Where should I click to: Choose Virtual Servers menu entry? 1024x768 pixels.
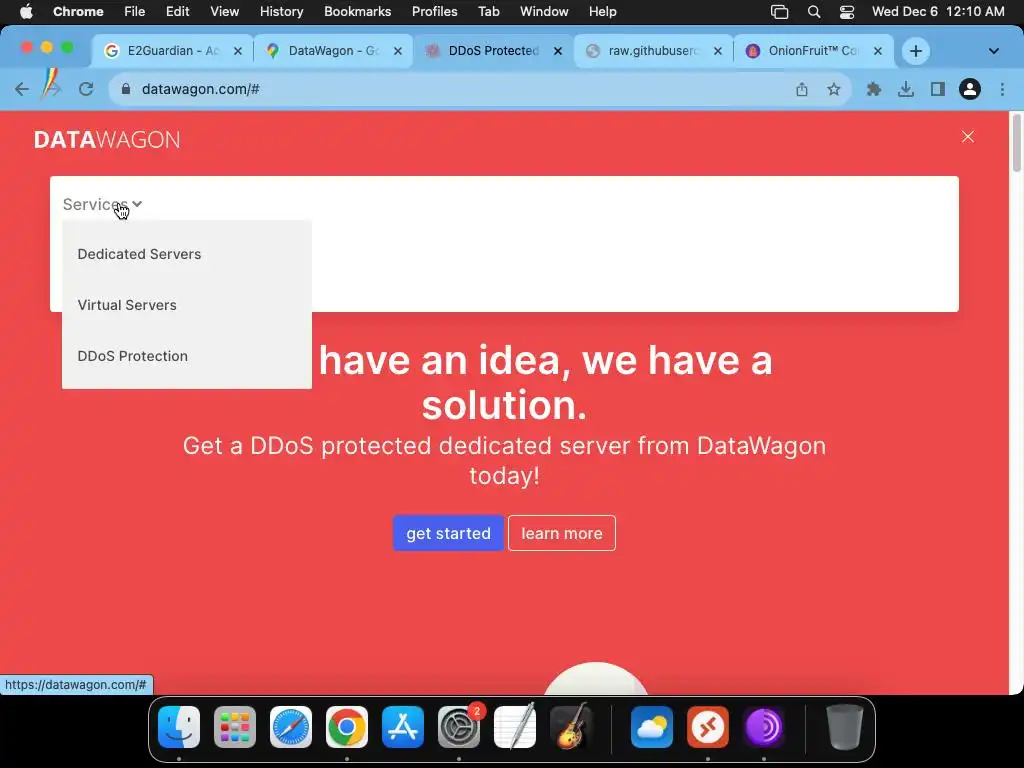[x=127, y=305]
